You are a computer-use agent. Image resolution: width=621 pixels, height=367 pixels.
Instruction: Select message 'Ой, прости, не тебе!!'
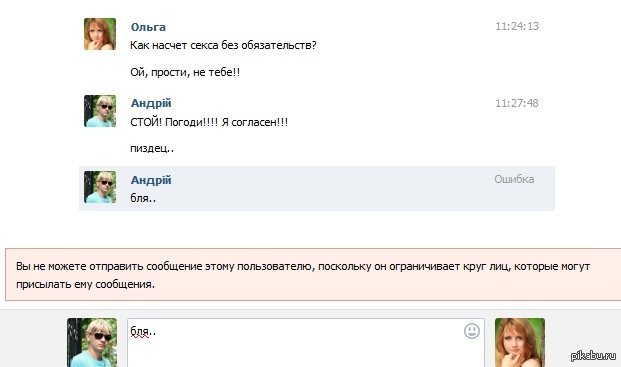pos(185,72)
